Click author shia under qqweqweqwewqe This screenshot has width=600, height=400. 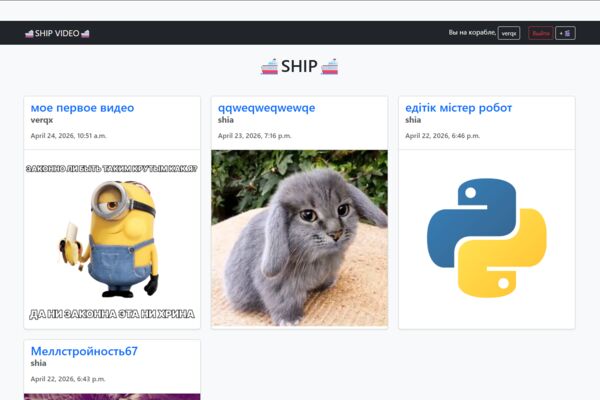click(x=226, y=120)
